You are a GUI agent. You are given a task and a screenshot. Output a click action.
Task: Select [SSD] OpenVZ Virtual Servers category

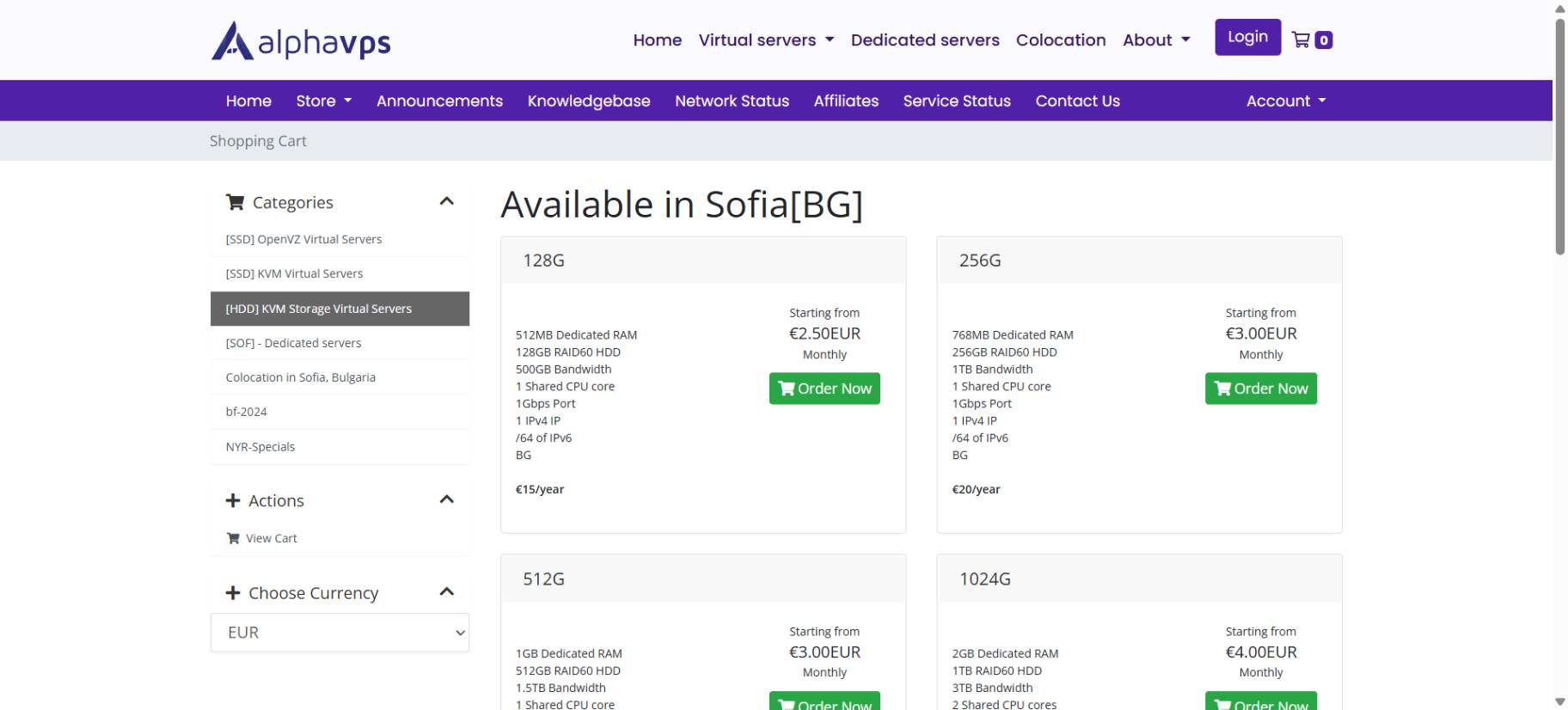tap(340, 239)
